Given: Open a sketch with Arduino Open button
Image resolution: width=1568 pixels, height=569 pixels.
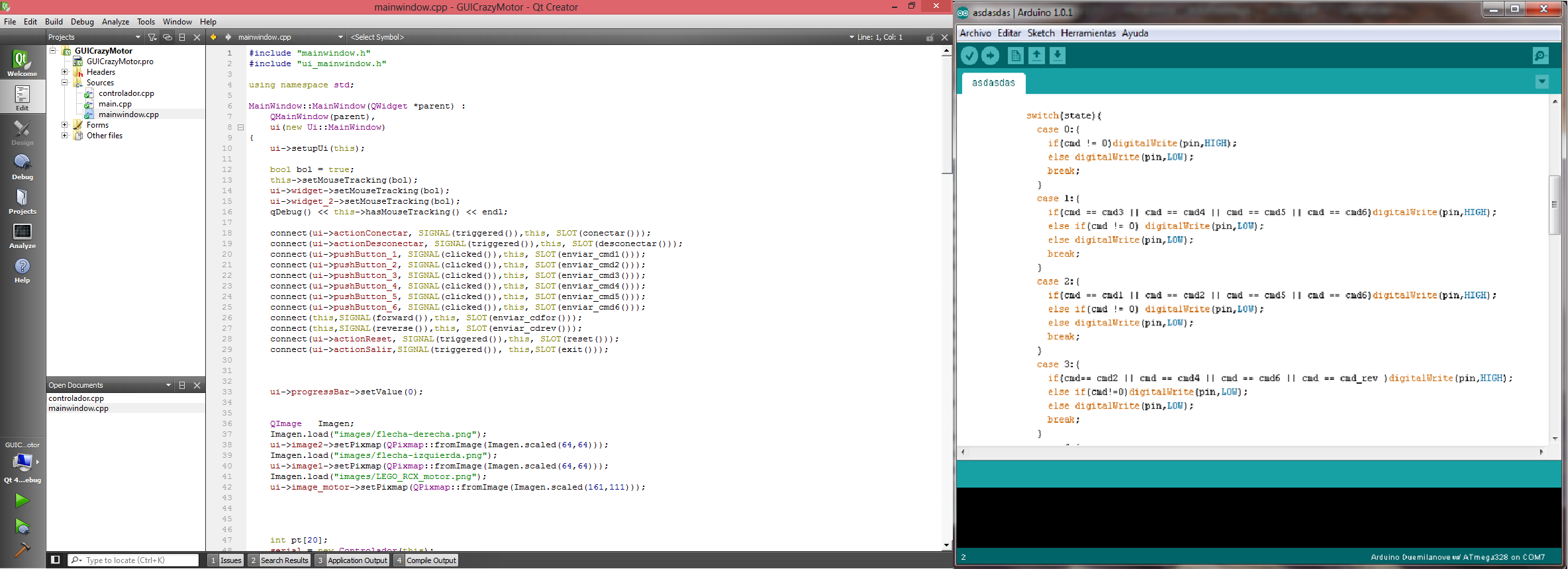Looking at the screenshot, I should 1036,56.
